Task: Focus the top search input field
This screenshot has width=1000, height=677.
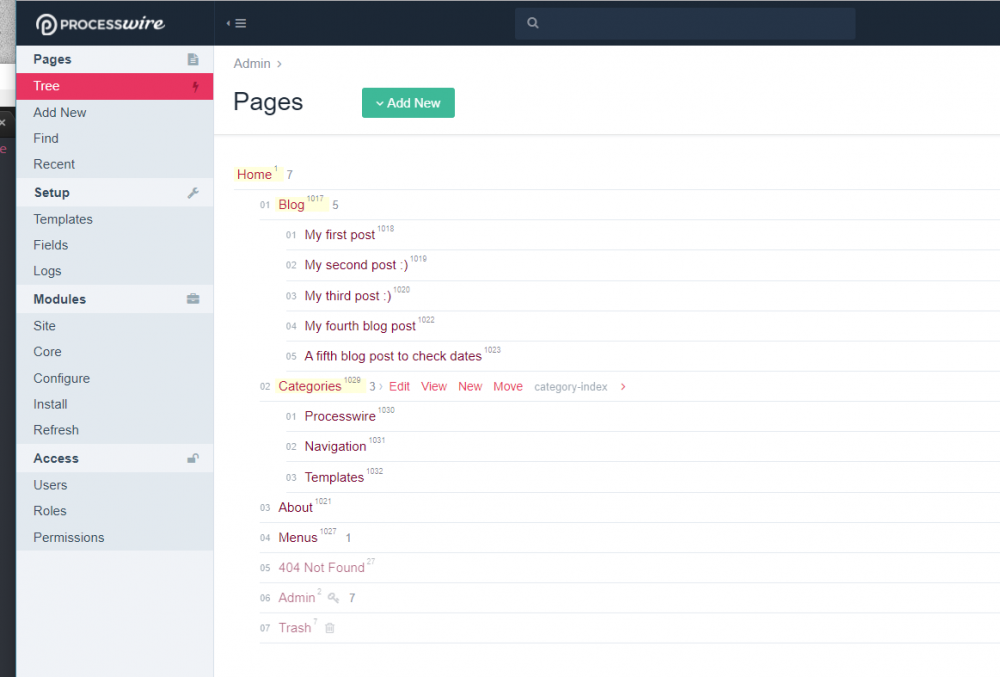Action: point(690,23)
